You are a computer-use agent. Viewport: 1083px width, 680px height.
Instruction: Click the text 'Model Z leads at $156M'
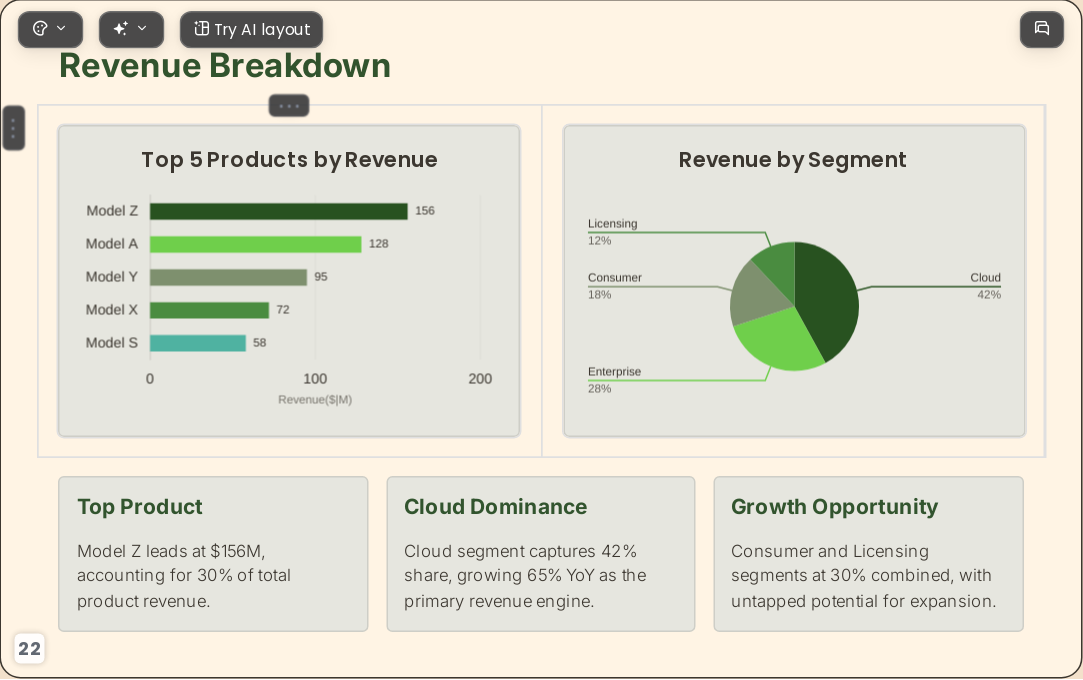click(171, 551)
